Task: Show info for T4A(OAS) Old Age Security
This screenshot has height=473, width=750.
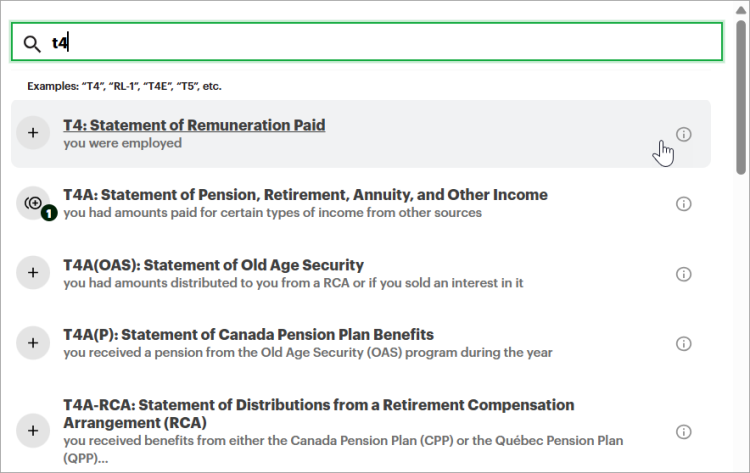Action: pyautogui.click(x=684, y=274)
